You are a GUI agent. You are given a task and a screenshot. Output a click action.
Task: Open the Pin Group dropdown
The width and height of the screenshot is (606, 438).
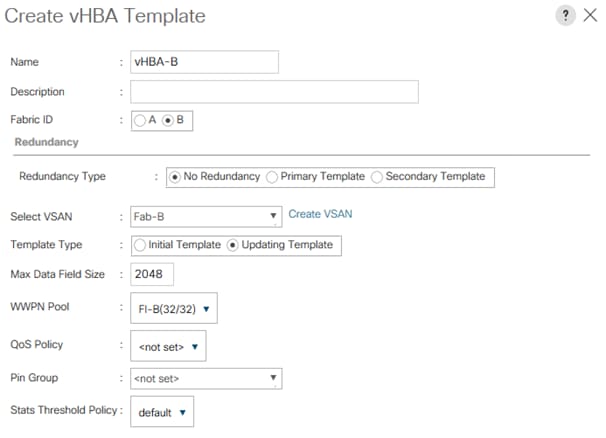pyautogui.click(x=206, y=378)
